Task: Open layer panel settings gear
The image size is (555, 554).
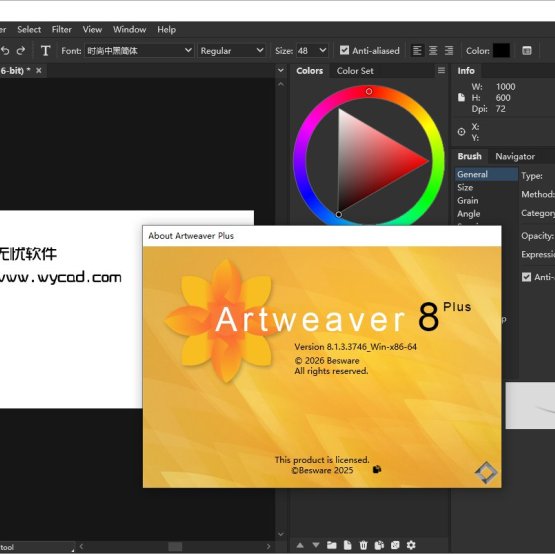Action: click(x=411, y=545)
